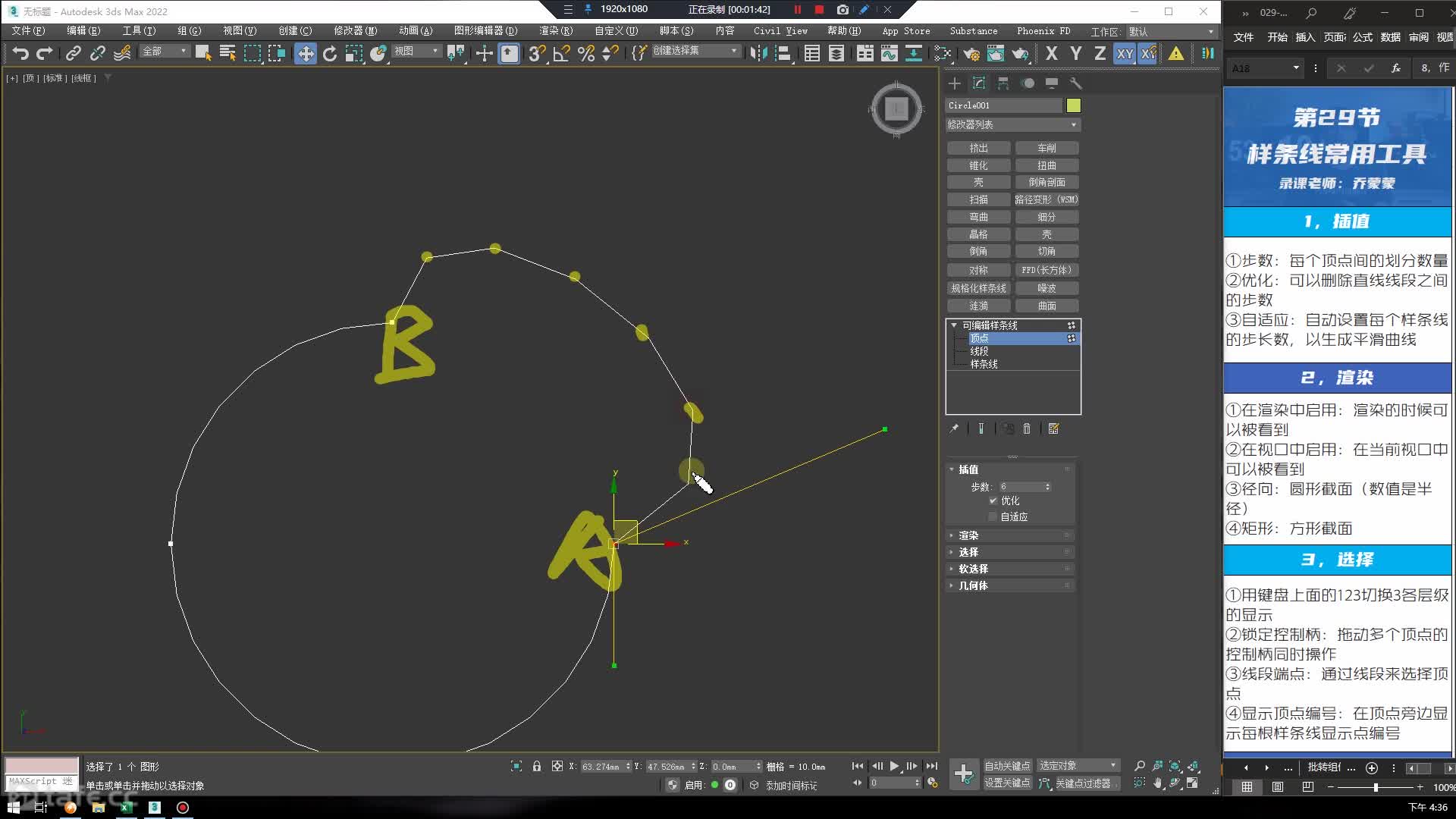The image size is (1456, 819).
Task: Open the 修改器(M) menu
Action: [x=355, y=31]
